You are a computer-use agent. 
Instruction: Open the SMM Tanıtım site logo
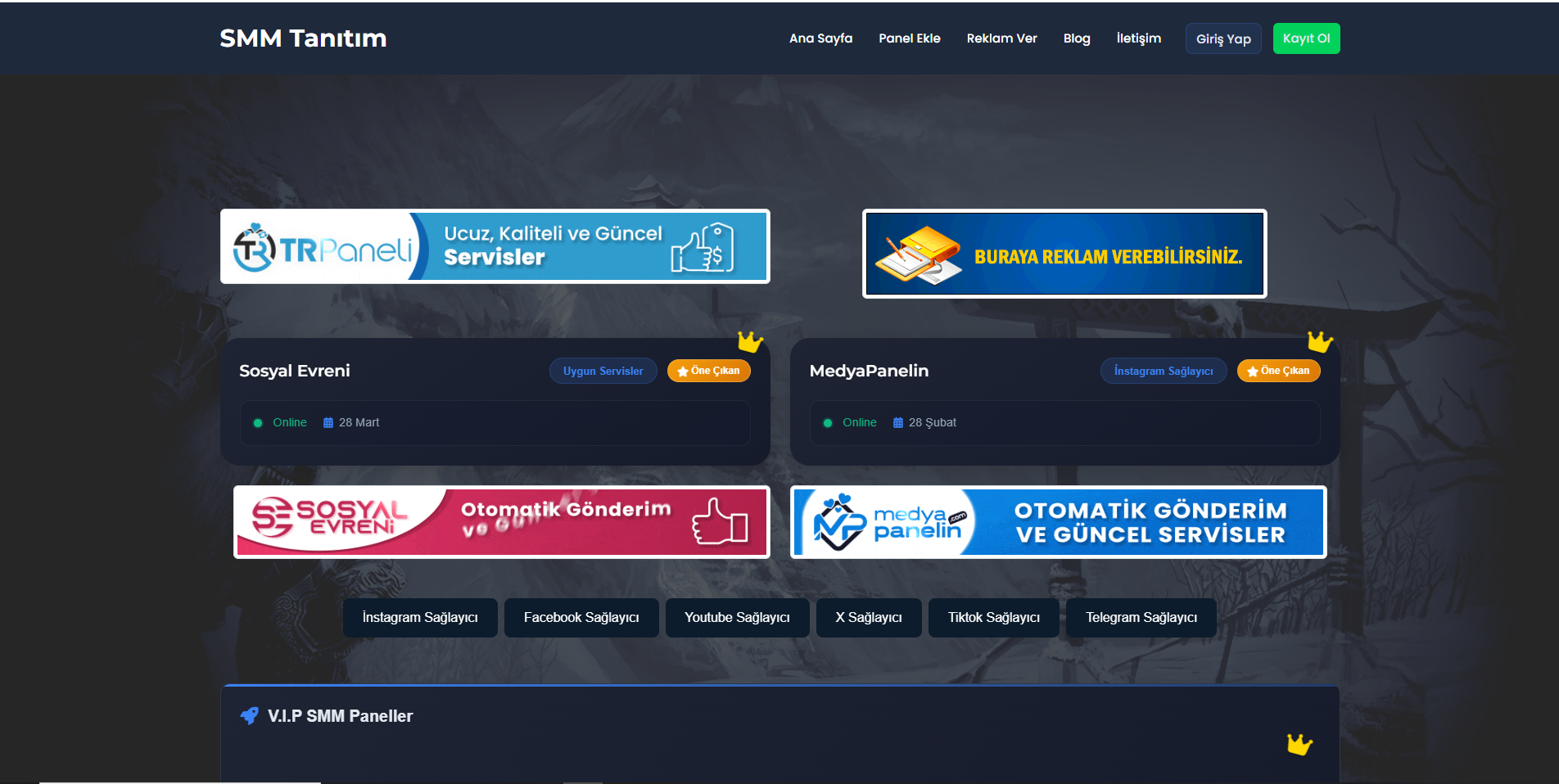tap(303, 38)
